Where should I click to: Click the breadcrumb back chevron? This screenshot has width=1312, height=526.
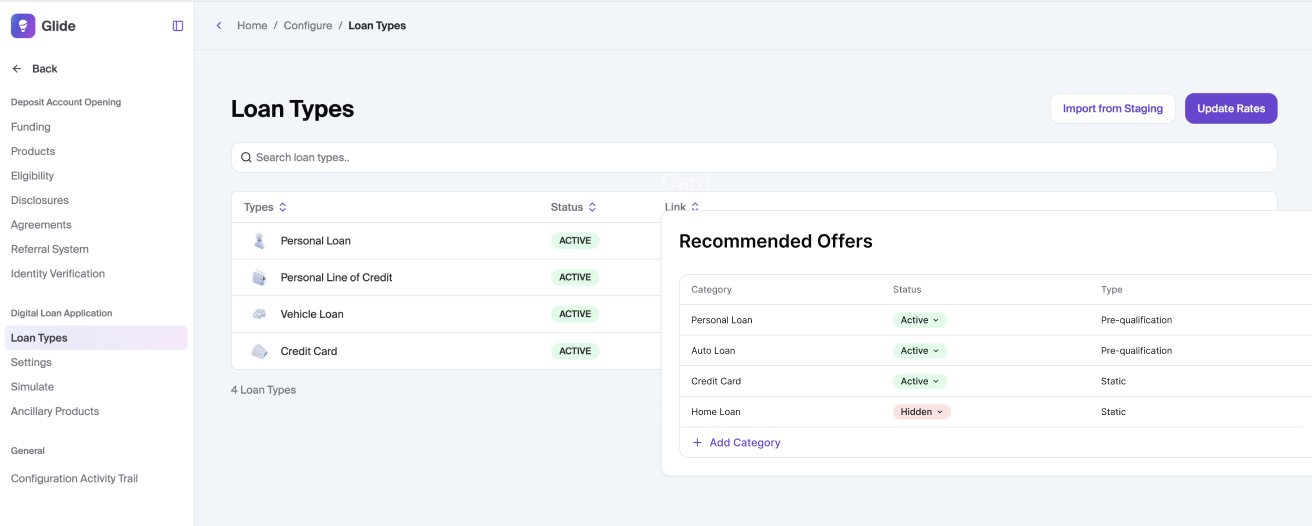(219, 26)
